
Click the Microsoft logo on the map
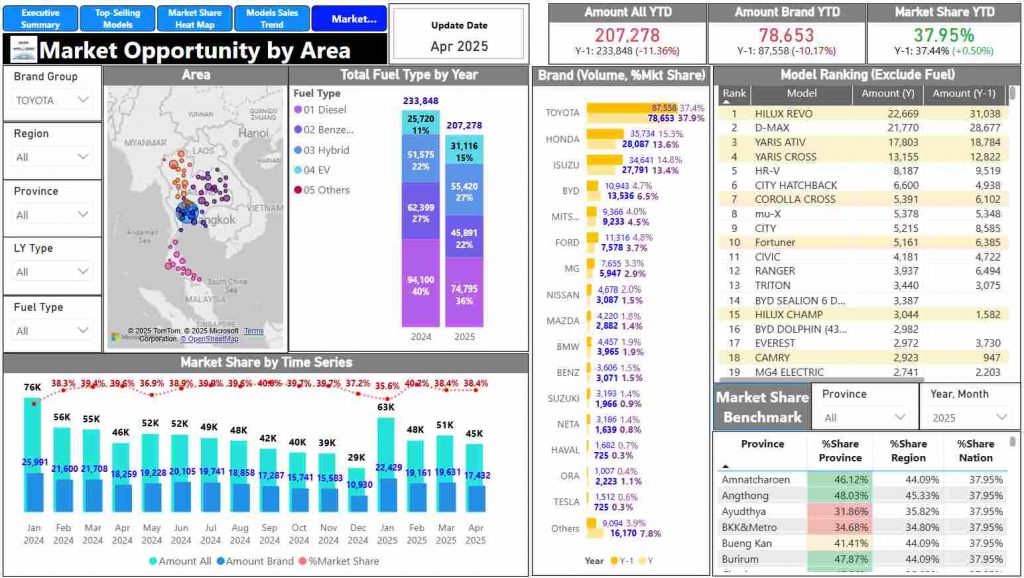(116, 337)
